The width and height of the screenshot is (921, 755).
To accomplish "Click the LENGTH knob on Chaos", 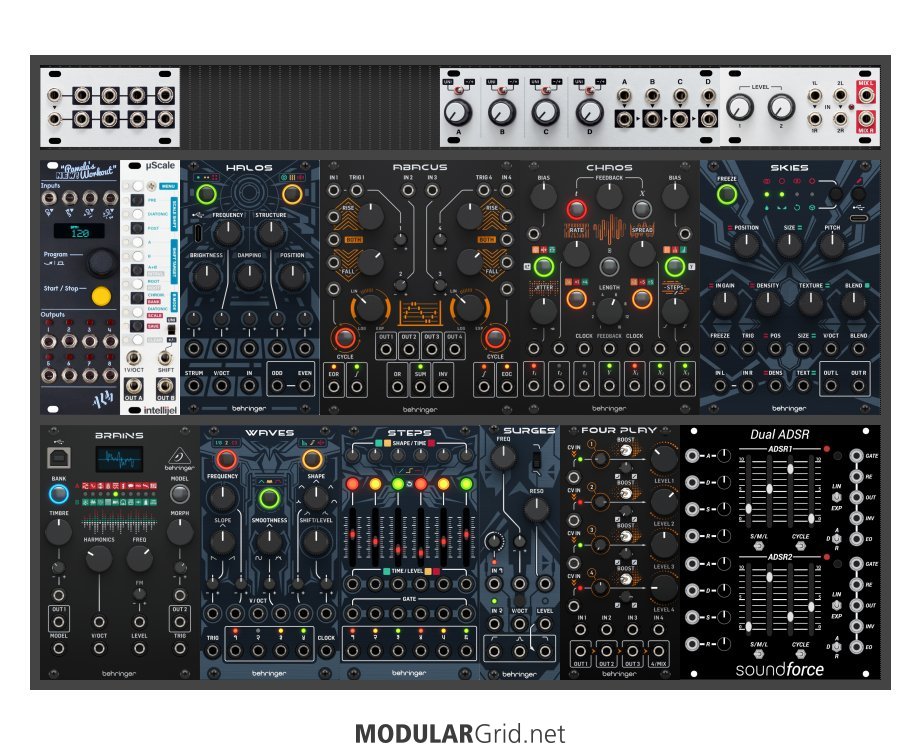I will click(x=609, y=311).
